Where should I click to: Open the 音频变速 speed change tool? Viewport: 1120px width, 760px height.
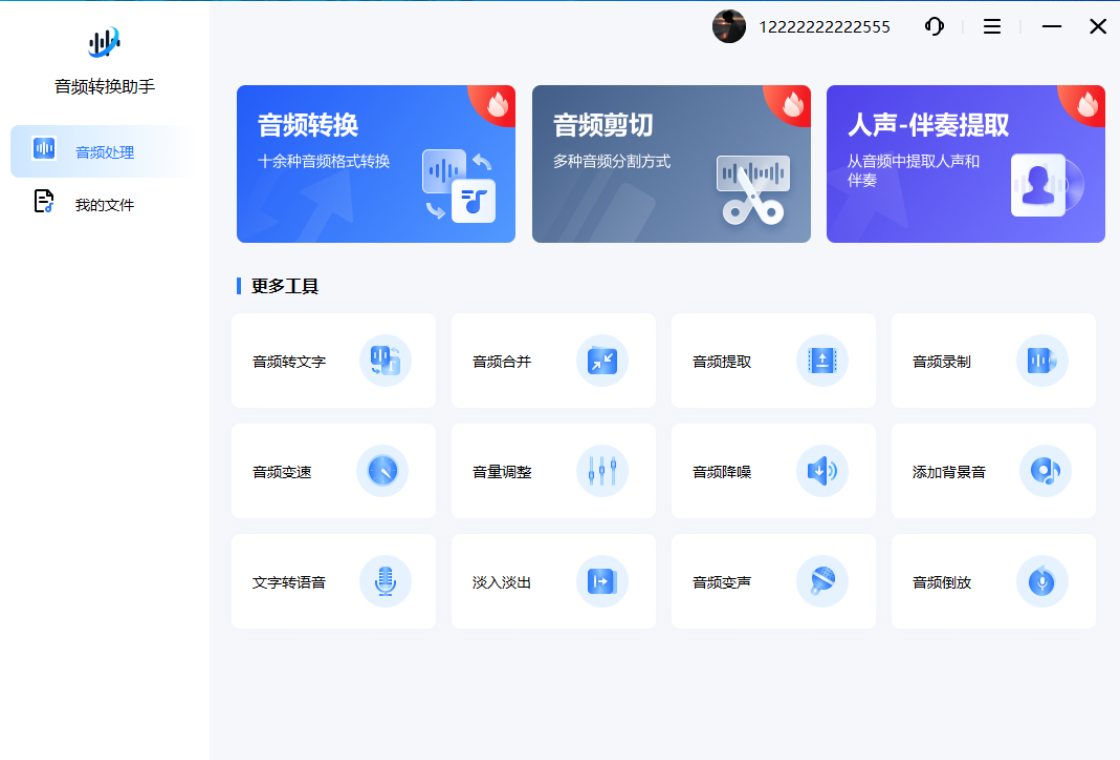(x=333, y=471)
